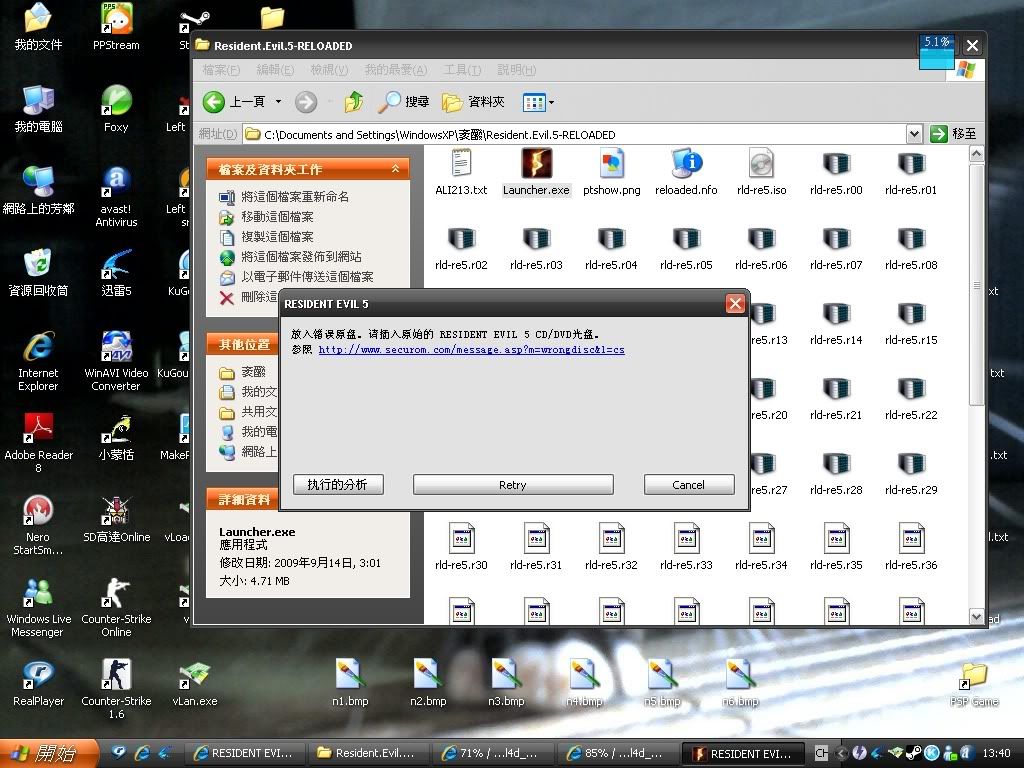This screenshot has height=768, width=1024.
Task: Click Cancel in RESIDENT EVIL 5 dialog
Action: [x=688, y=485]
